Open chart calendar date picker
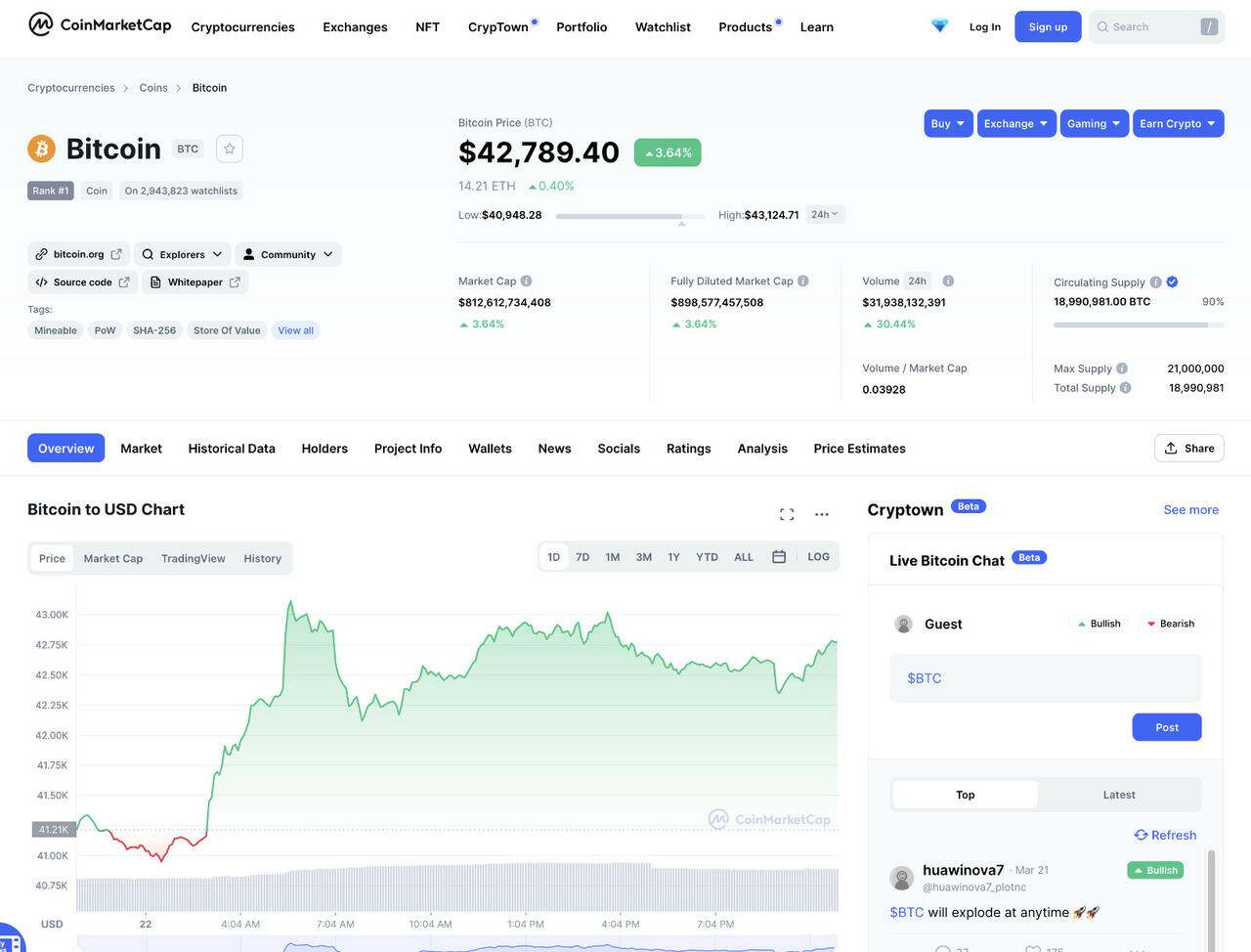Screen dimensions: 1251x952 click(x=779, y=557)
